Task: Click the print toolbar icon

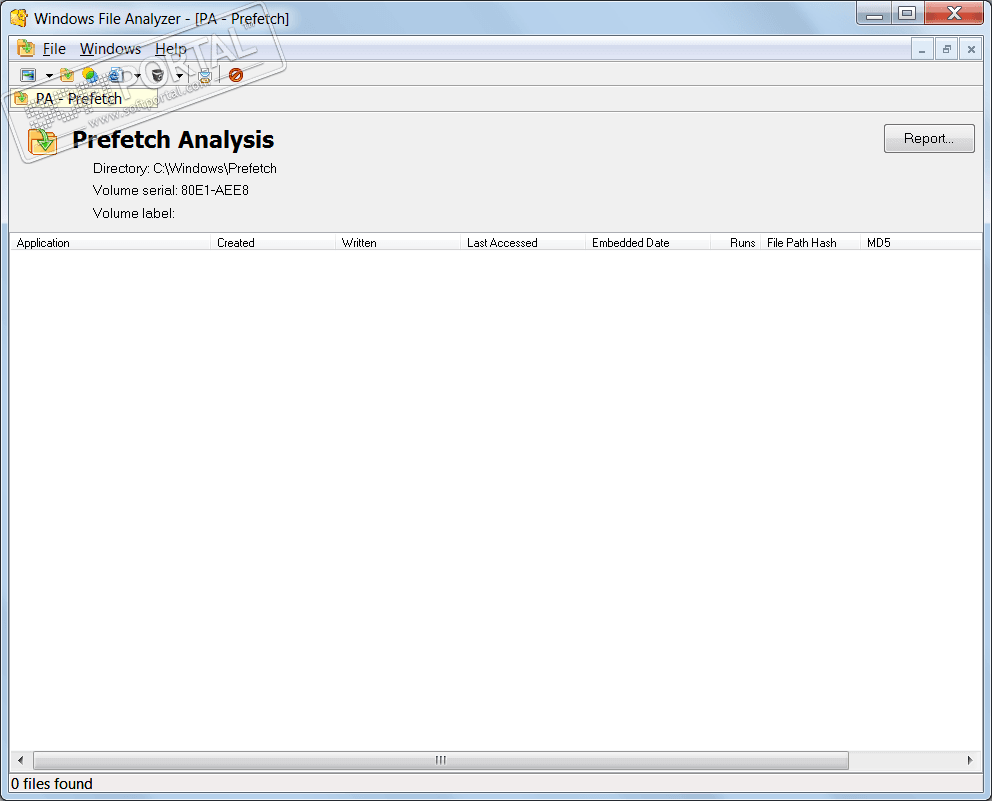Action: 204,75
